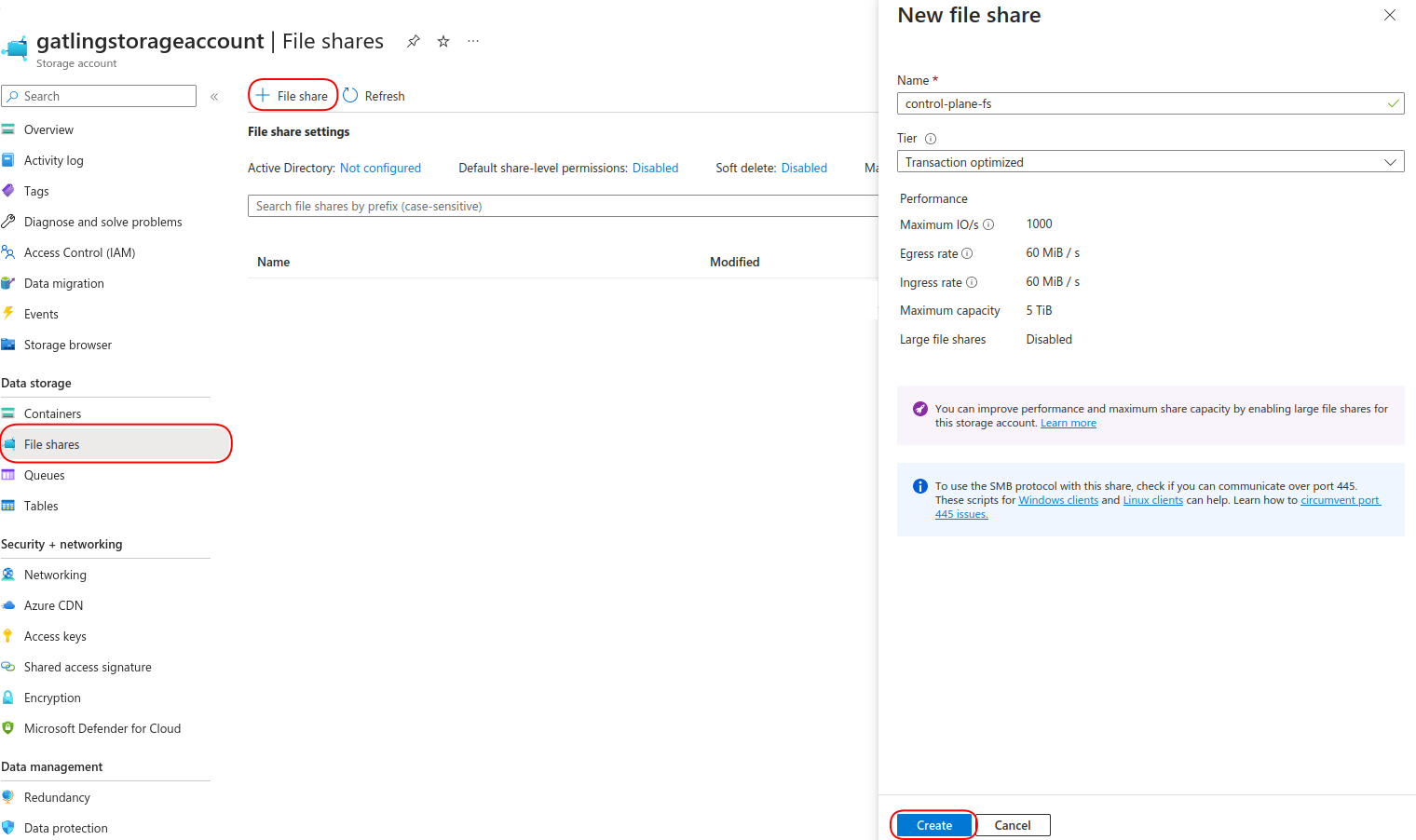Click the Activity log icon
The height and width of the screenshot is (840, 1416).
(x=8, y=160)
